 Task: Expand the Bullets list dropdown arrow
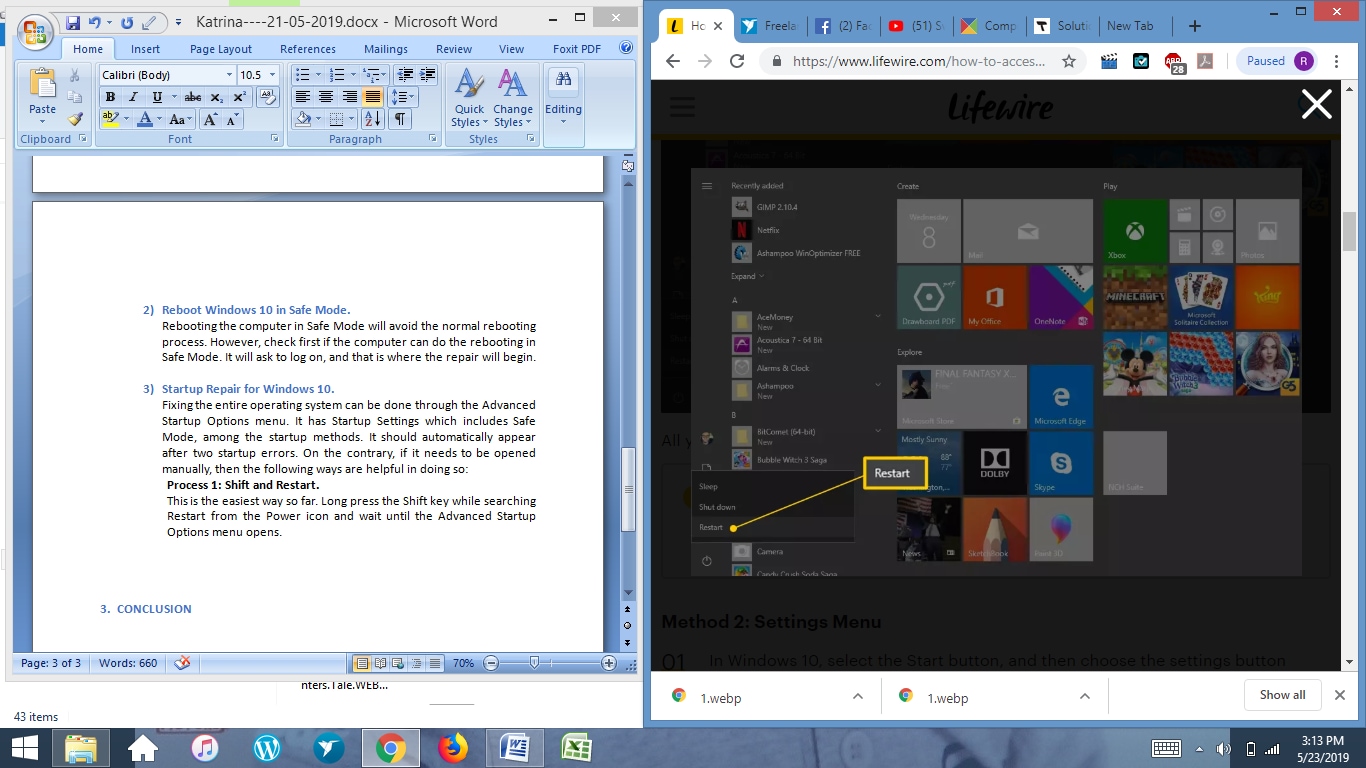(x=318, y=75)
